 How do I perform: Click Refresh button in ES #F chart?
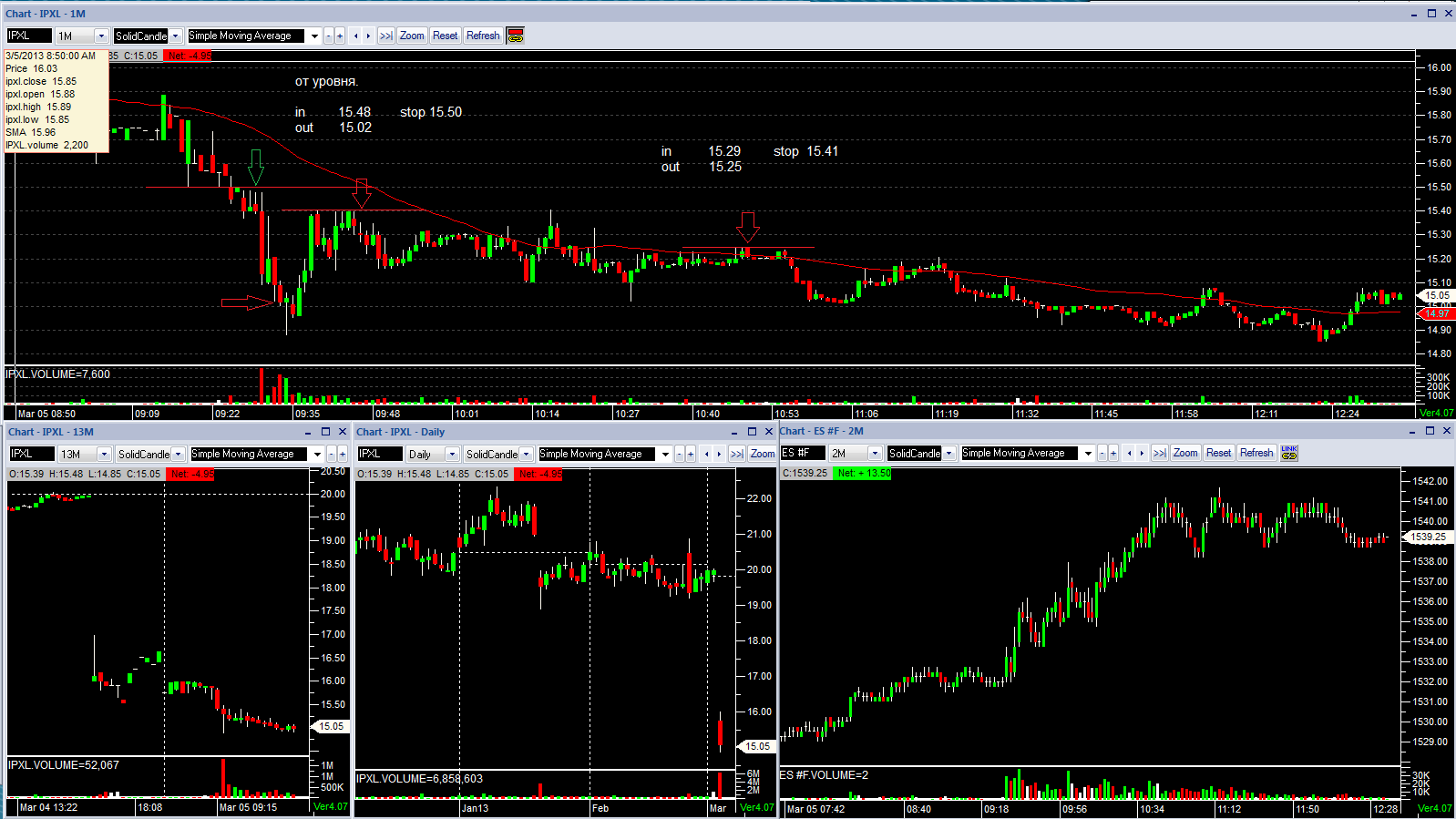tap(1256, 453)
